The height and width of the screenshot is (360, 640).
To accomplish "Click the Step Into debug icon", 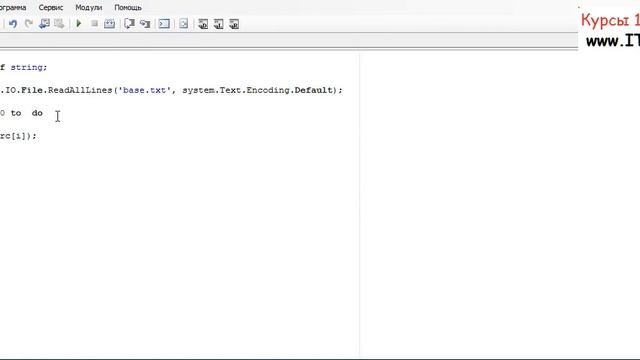I will [145, 24].
